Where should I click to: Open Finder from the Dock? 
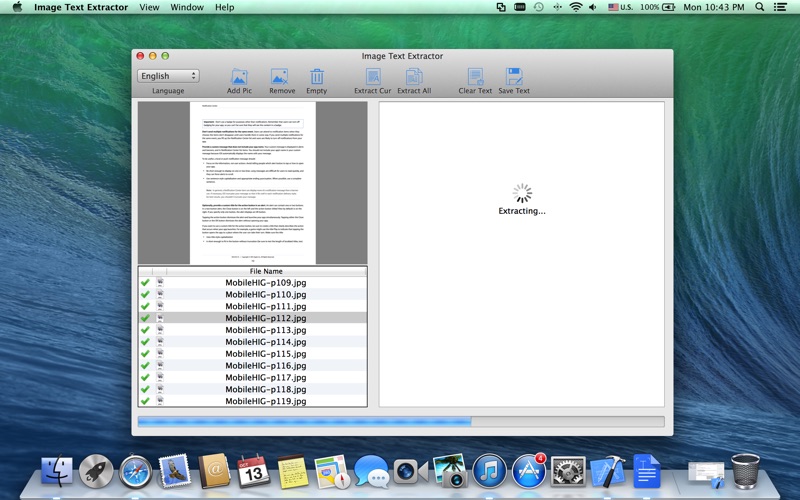[x=57, y=471]
